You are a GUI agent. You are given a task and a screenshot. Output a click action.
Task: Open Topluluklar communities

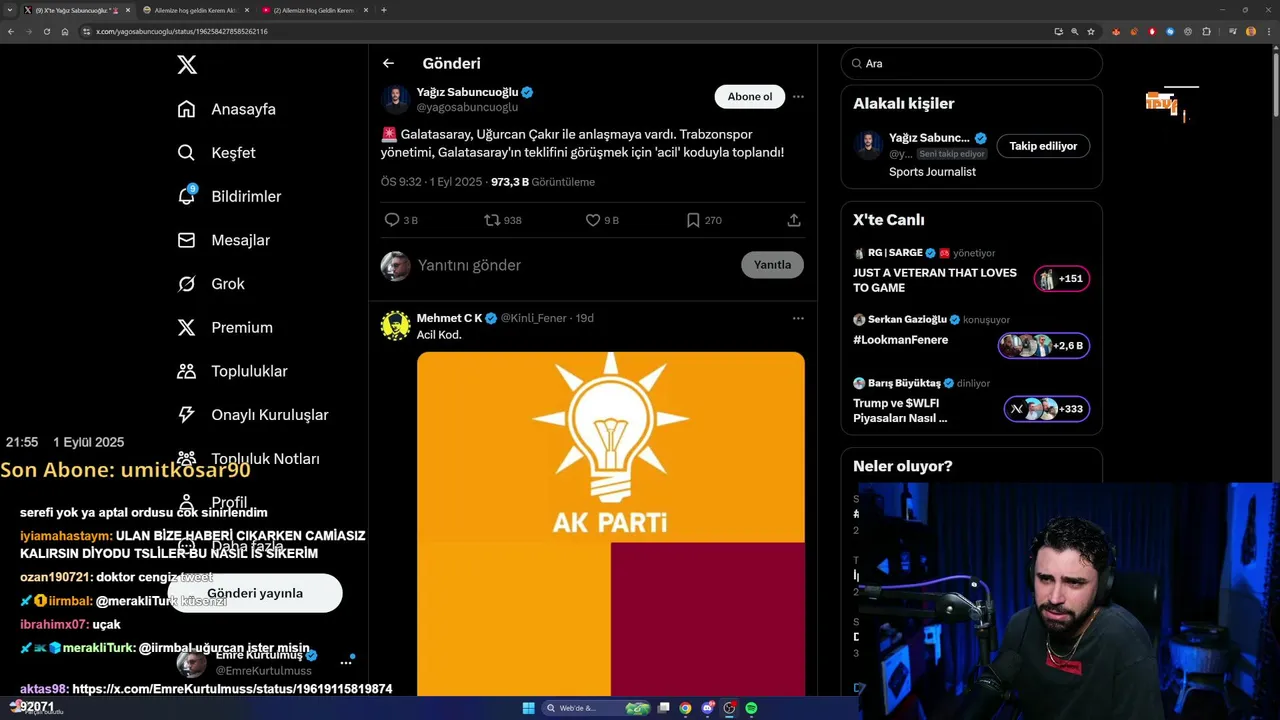[232, 371]
